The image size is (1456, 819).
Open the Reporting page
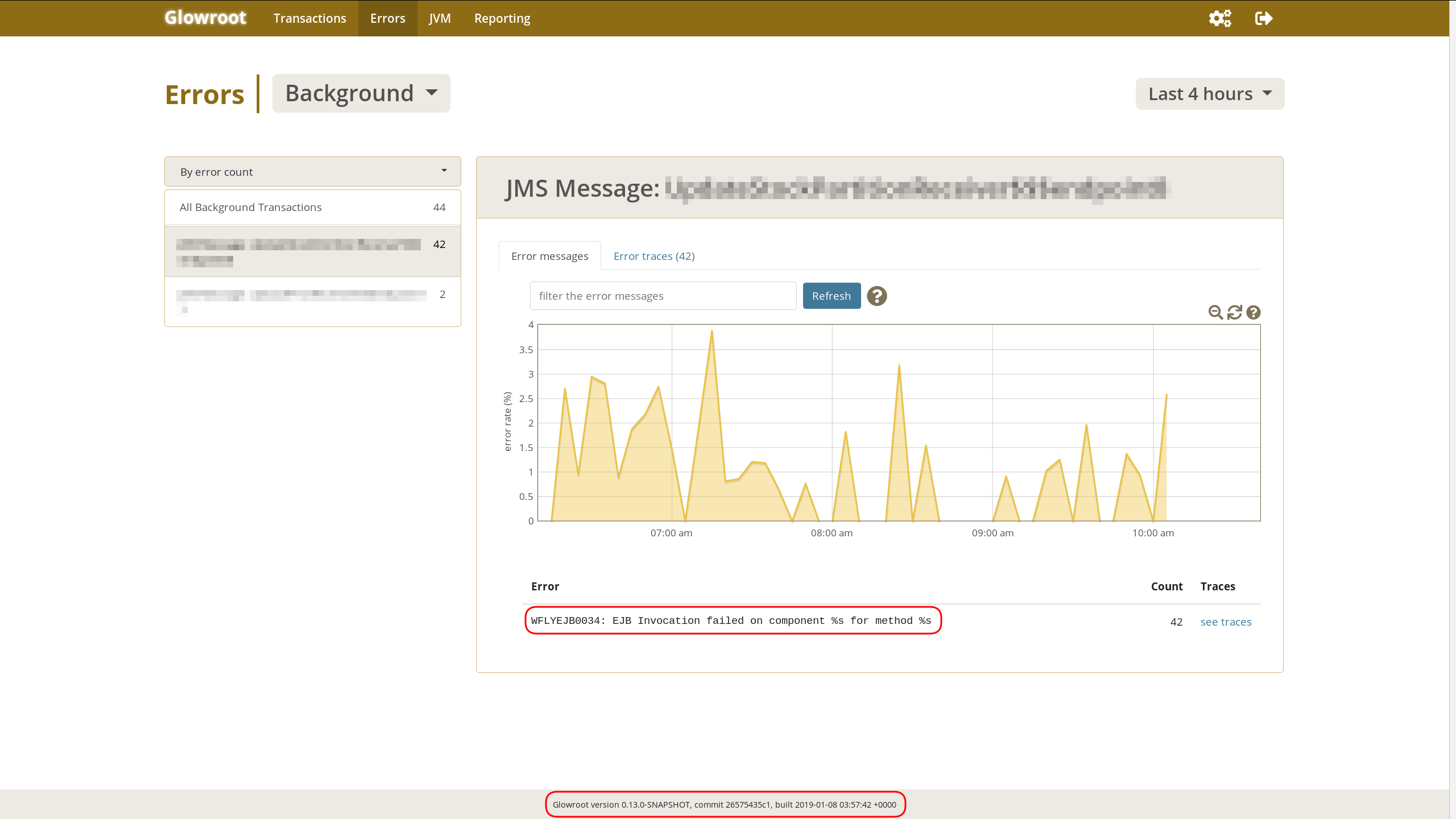[x=502, y=18]
